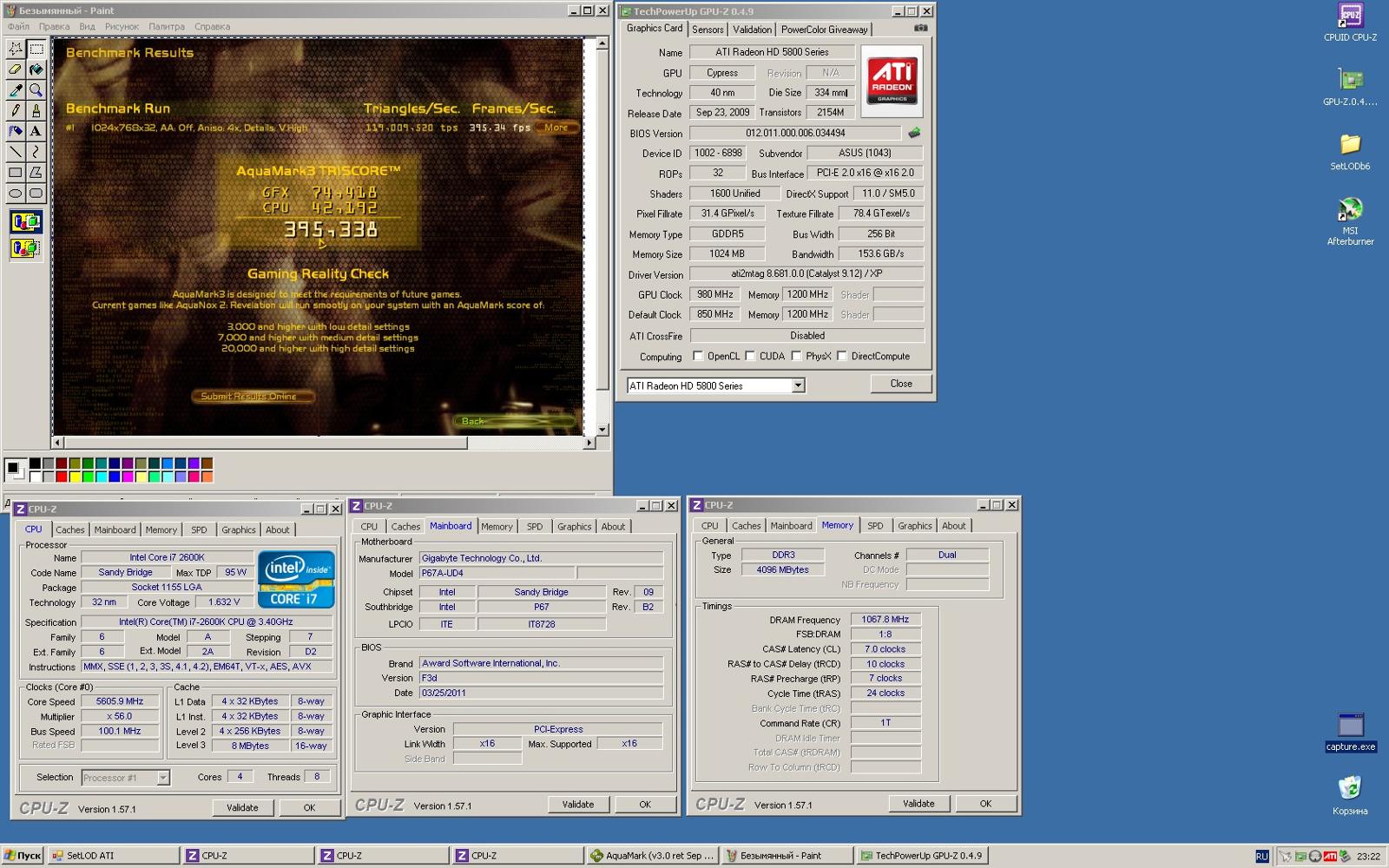Image resolution: width=1389 pixels, height=868 pixels.
Task: Click the BIOS save icon in GPU-Z
Action: point(914,133)
